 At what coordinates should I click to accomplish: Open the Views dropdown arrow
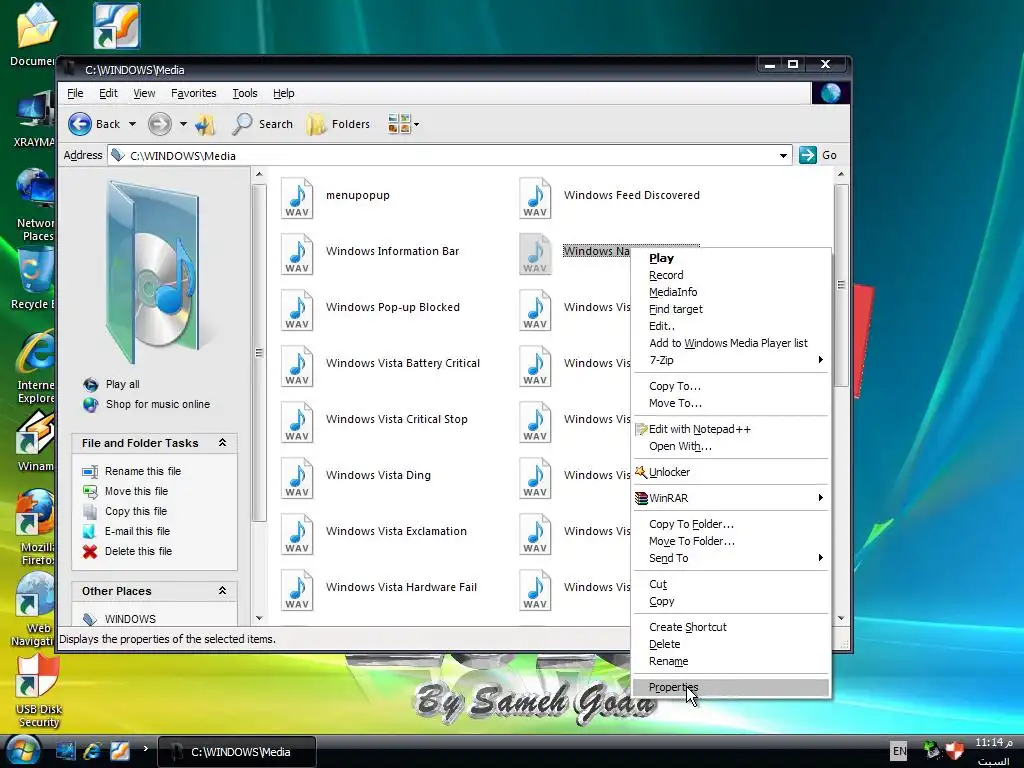pos(417,124)
